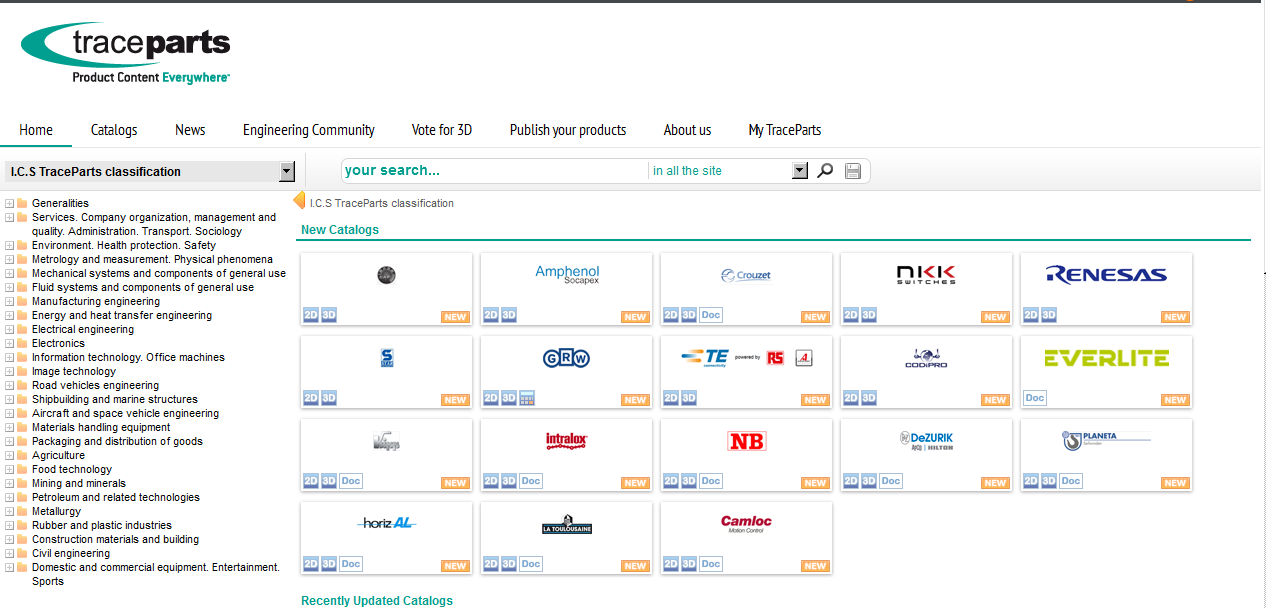
Task: Click the Doc icon on La Toulousaine card
Action: (530, 564)
